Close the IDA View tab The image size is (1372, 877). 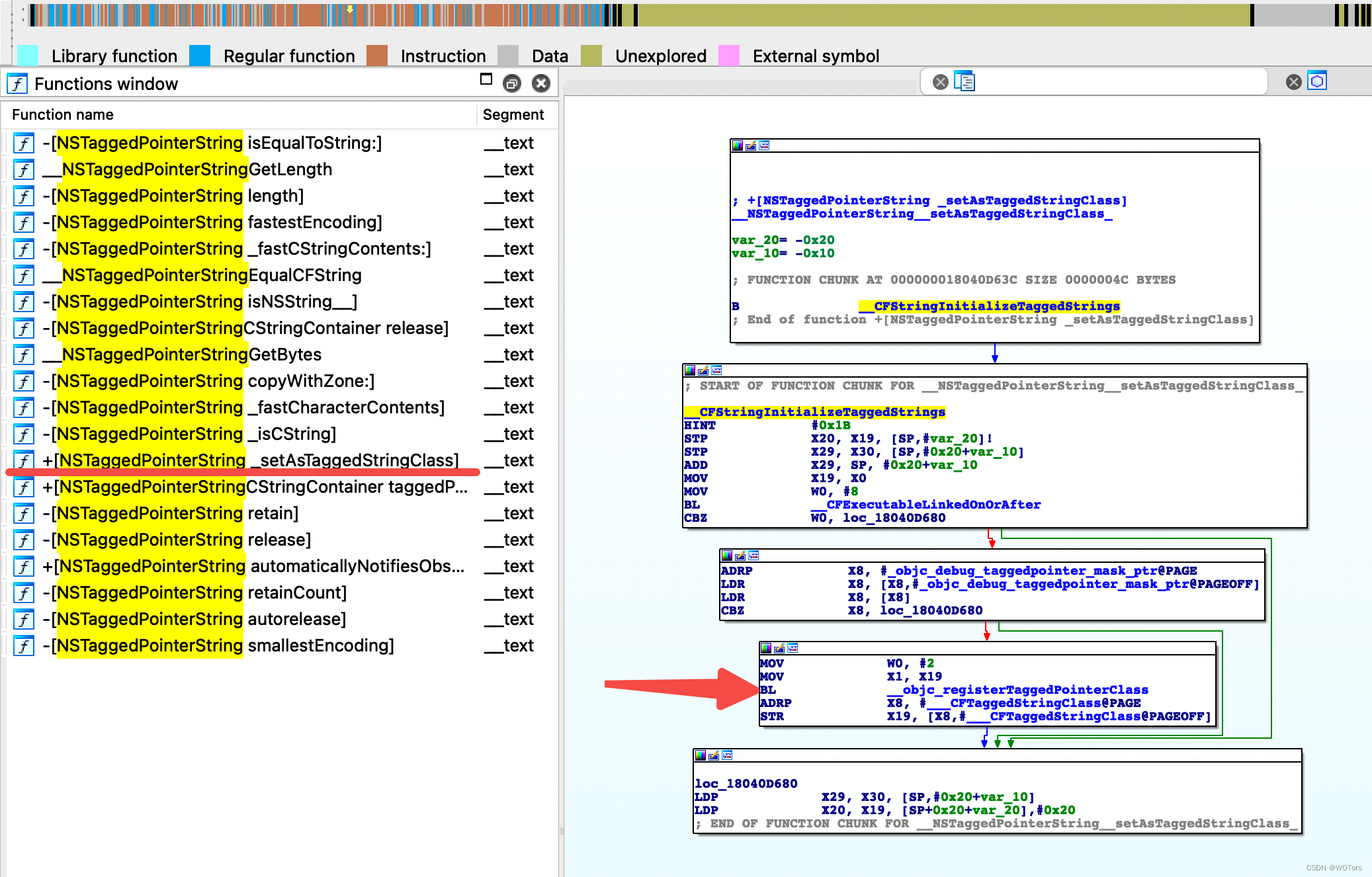(940, 82)
